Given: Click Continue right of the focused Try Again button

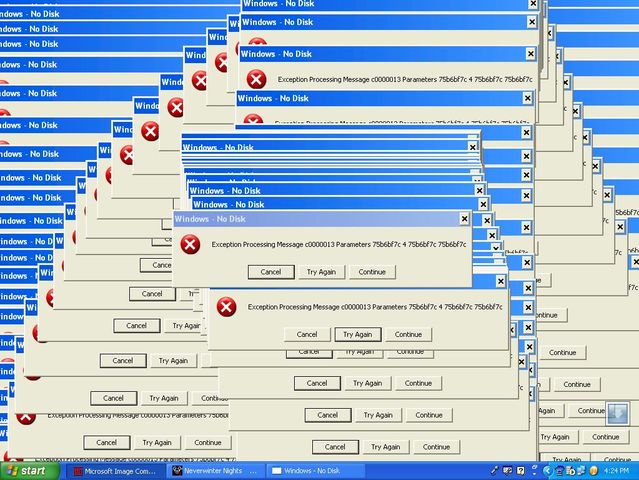Looking at the screenshot, I should click(x=408, y=335).
